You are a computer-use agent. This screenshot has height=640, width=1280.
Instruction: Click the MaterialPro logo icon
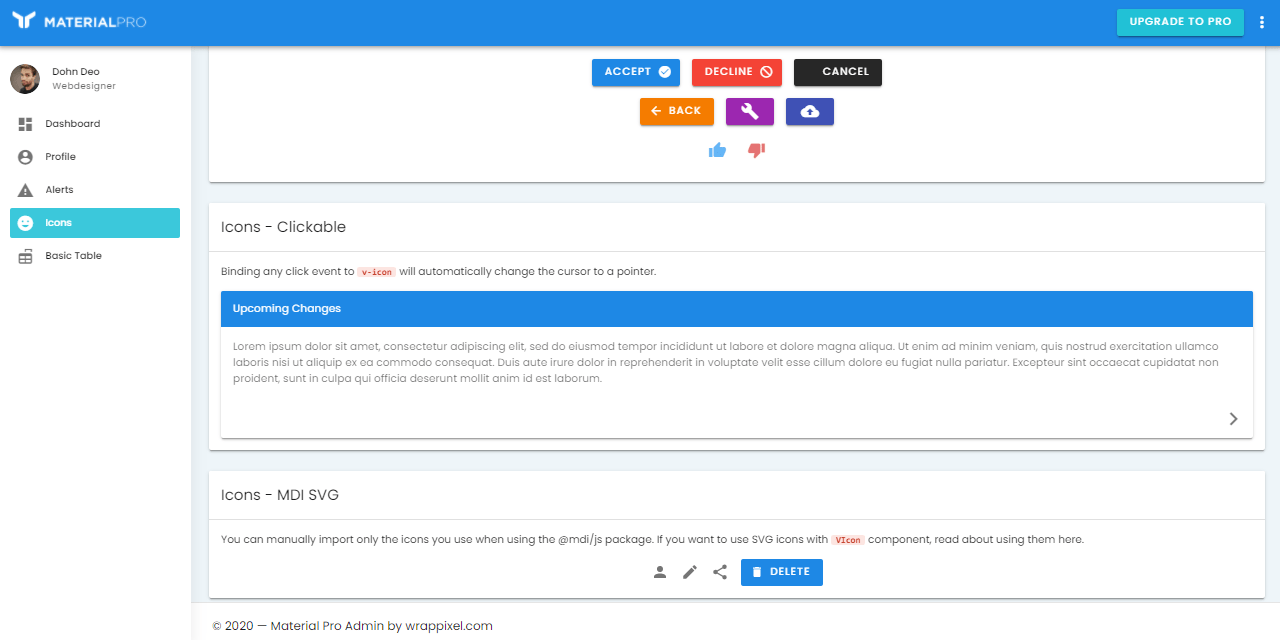tap(23, 20)
